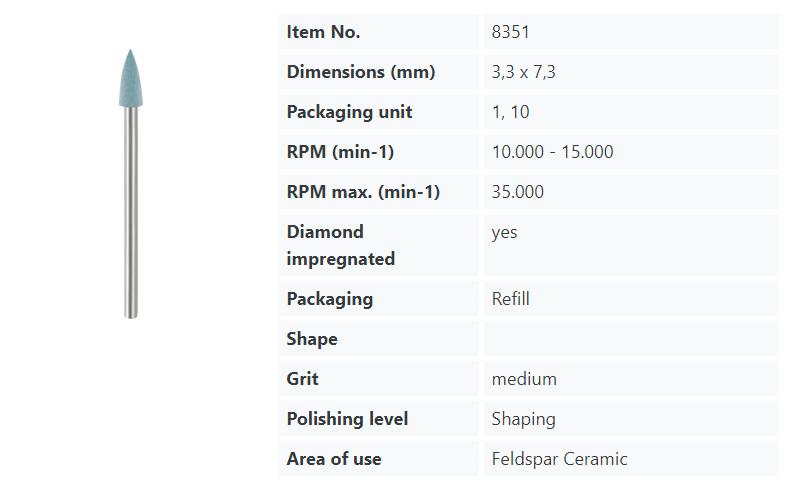788x486 pixels.
Task: Click the 'RPM max. (min-1)' label
Action: [363, 192]
